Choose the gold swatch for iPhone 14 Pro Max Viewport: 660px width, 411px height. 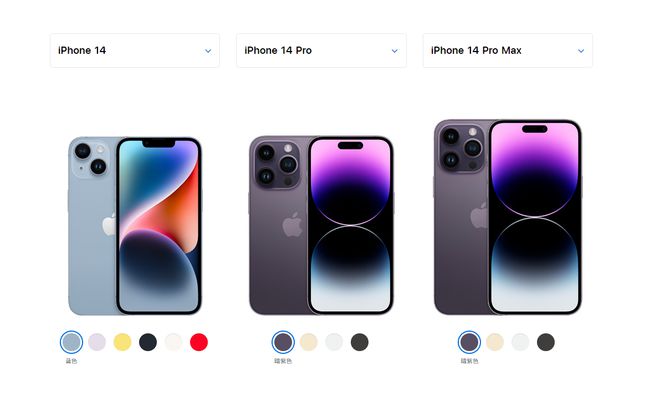pyautogui.click(x=495, y=342)
